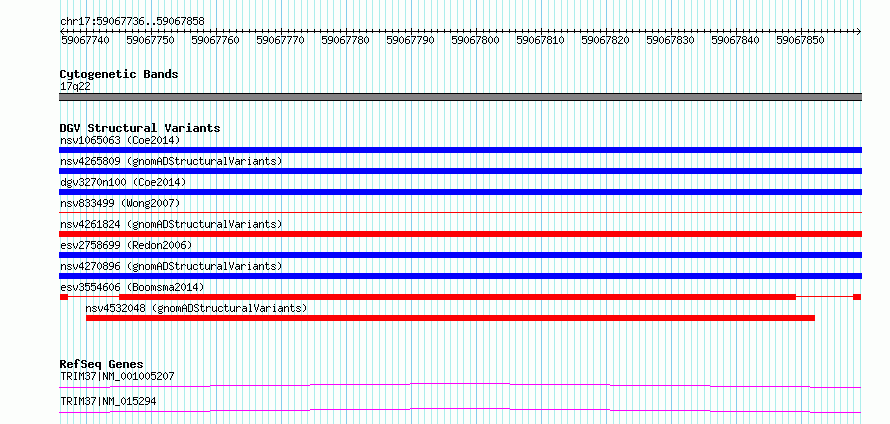Click the DGV Structural Variants track heading
This screenshot has width=890, height=424.
click(x=140, y=128)
